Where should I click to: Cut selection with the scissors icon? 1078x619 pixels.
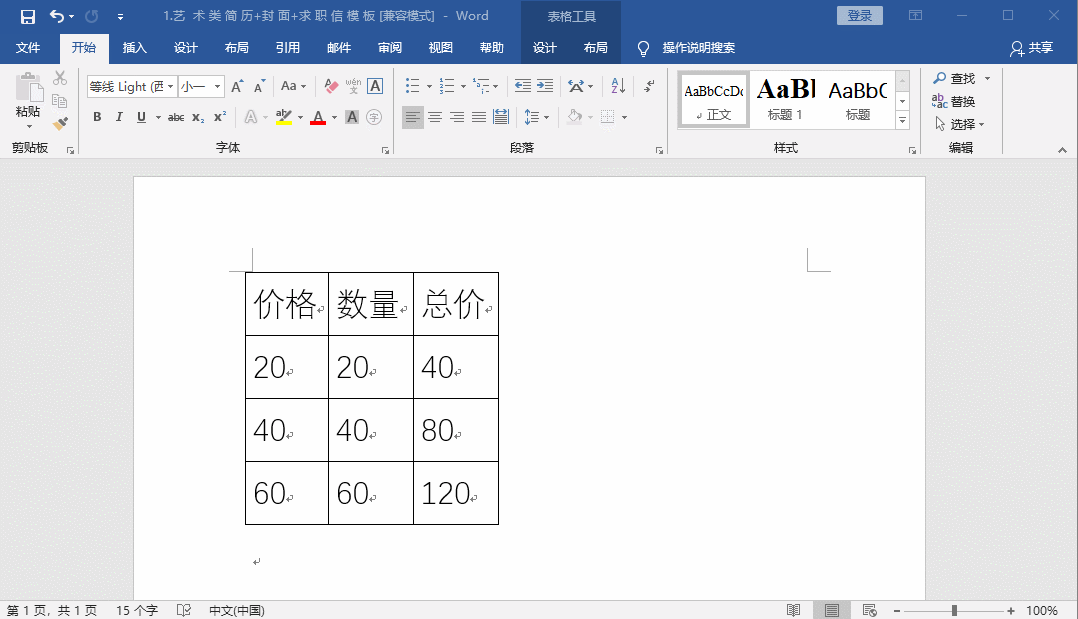click(x=60, y=78)
